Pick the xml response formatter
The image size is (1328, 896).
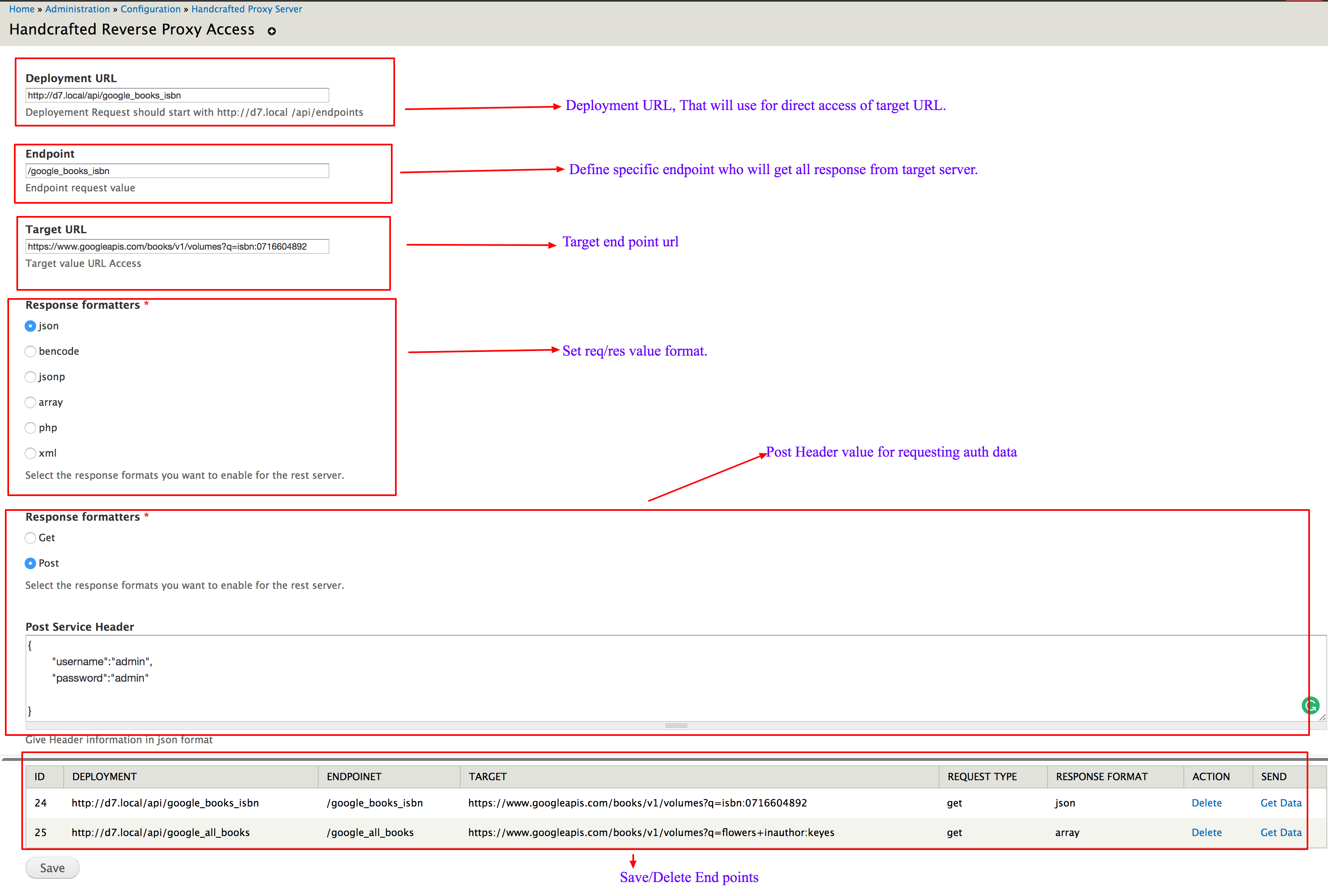30,454
